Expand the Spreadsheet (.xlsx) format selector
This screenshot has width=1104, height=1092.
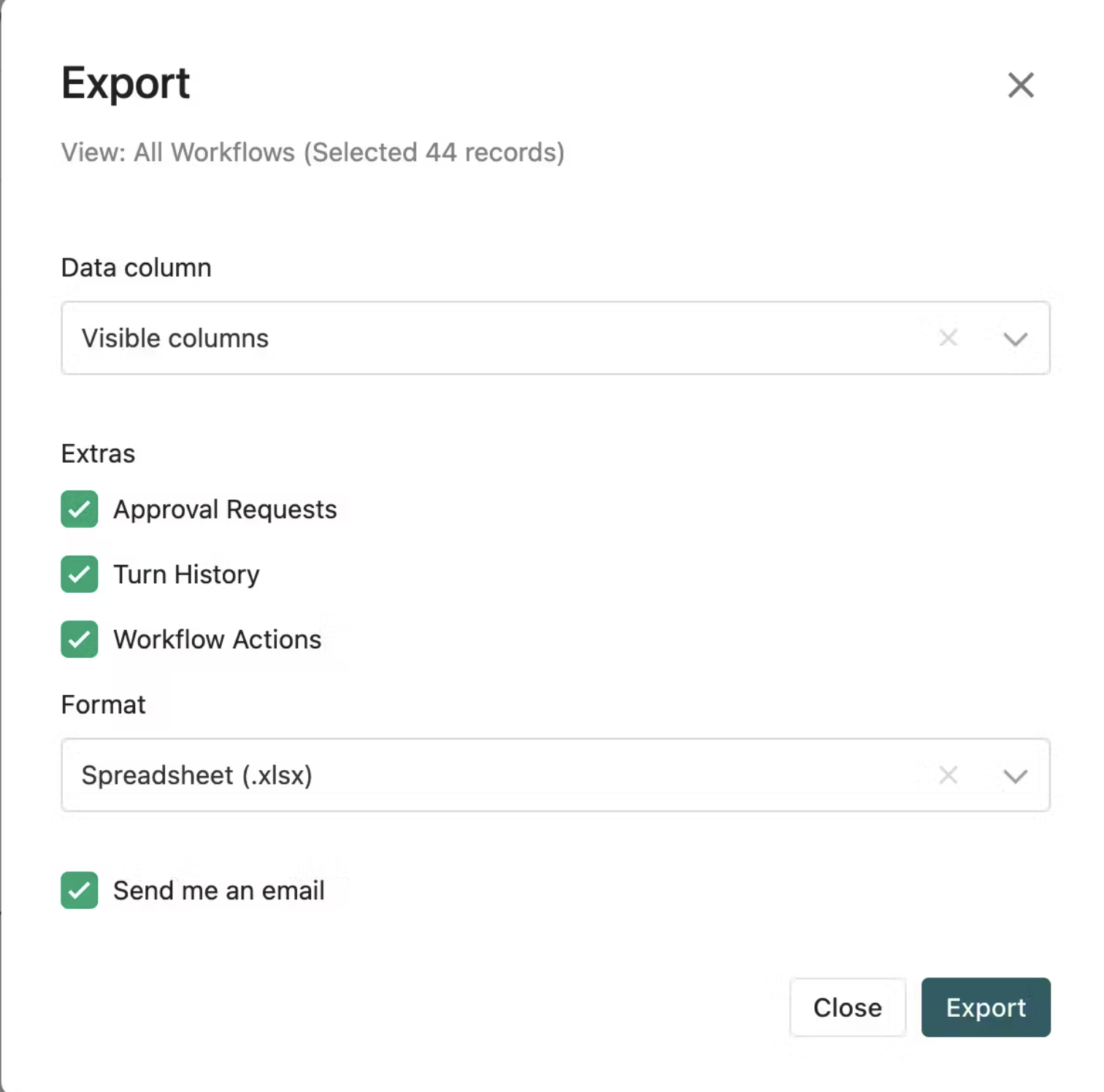(x=1015, y=775)
